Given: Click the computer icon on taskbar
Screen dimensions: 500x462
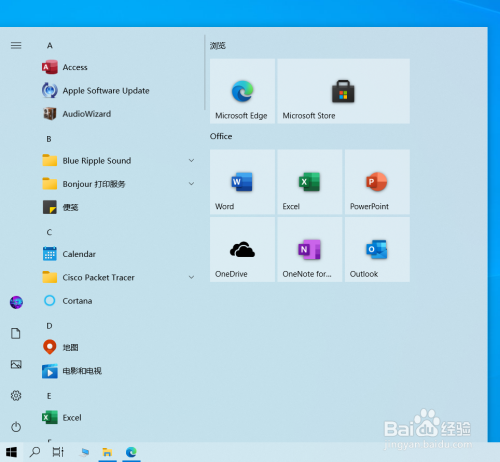Looking at the screenshot, I should pos(84,452).
